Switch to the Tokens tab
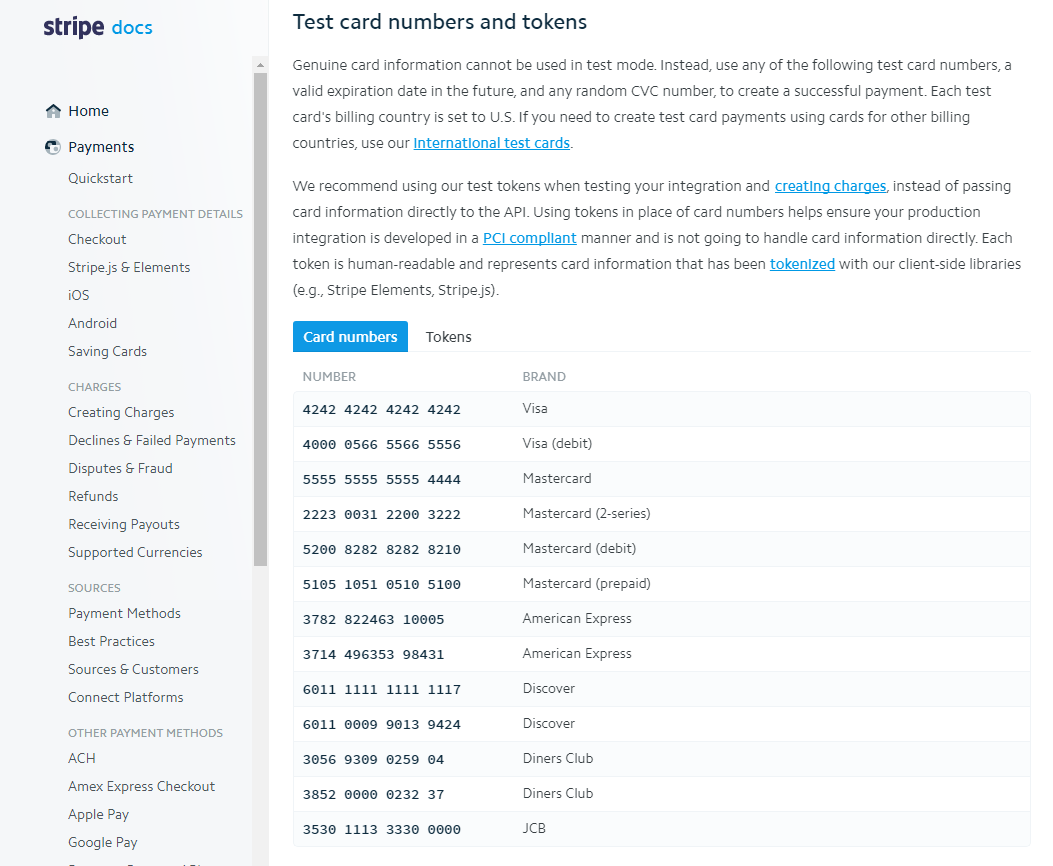 click(x=449, y=337)
